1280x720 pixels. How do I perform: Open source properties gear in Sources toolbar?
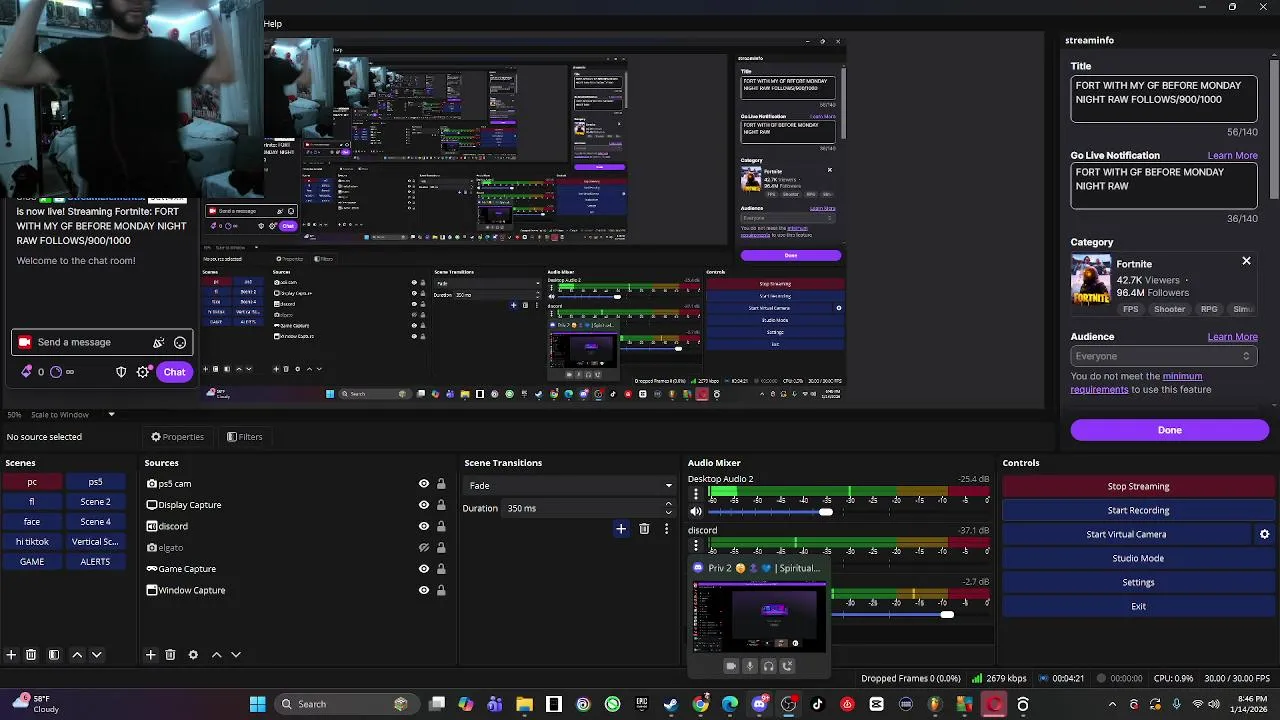[193, 655]
